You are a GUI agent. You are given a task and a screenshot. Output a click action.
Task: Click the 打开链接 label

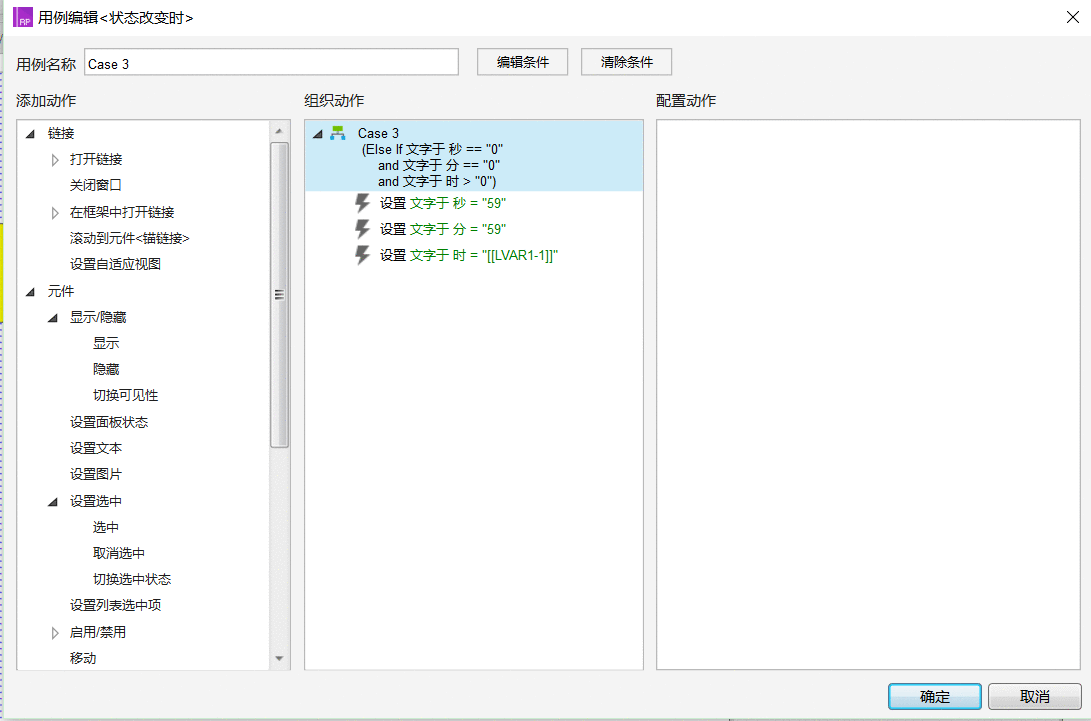(95, 159)
